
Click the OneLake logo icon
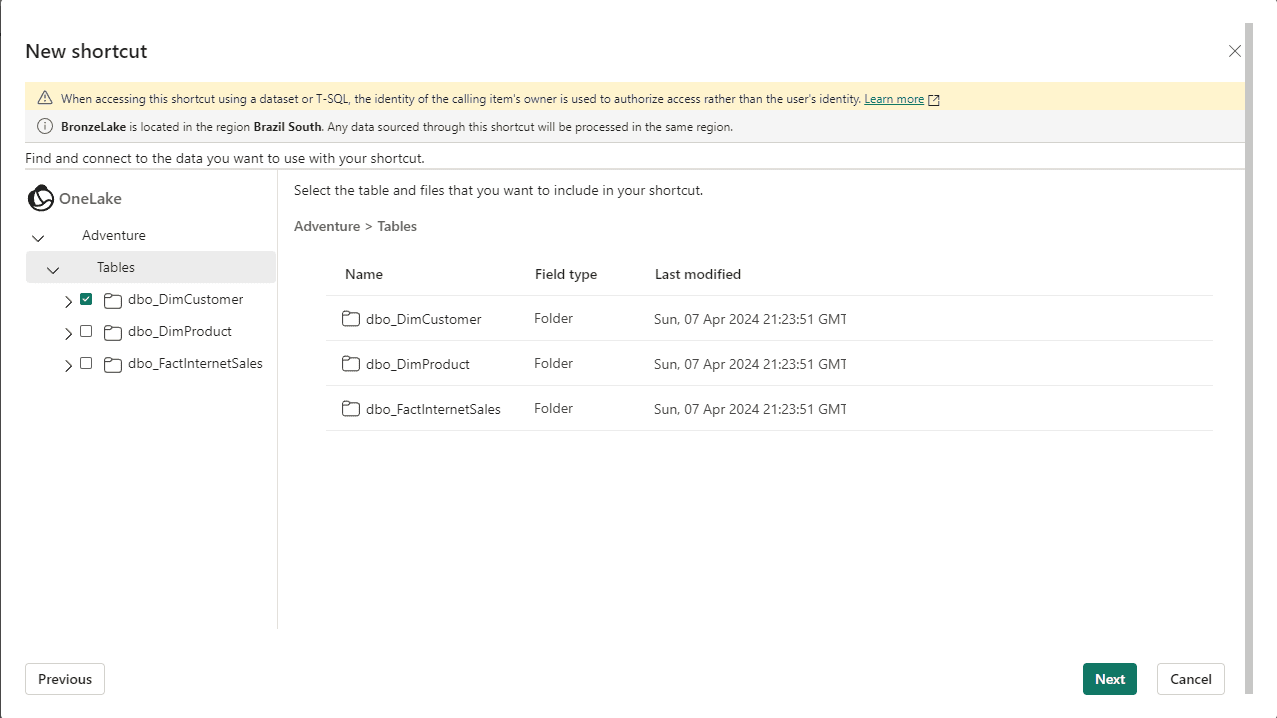[40, 198]
